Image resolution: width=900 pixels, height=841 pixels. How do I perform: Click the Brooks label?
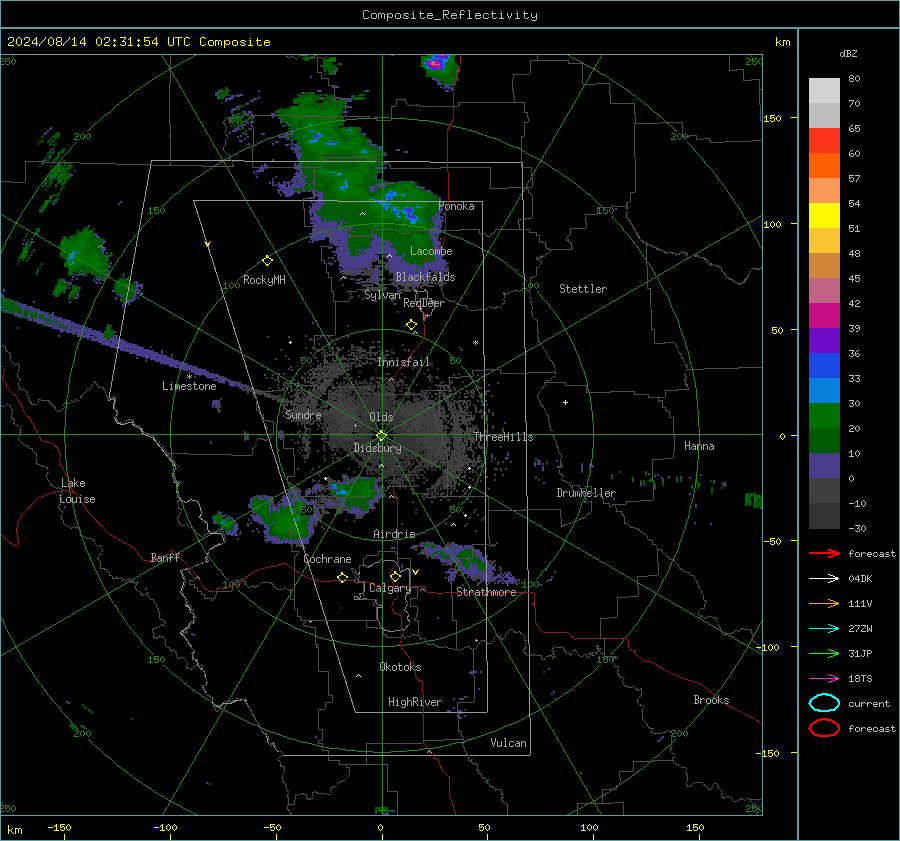coord(711,700)
